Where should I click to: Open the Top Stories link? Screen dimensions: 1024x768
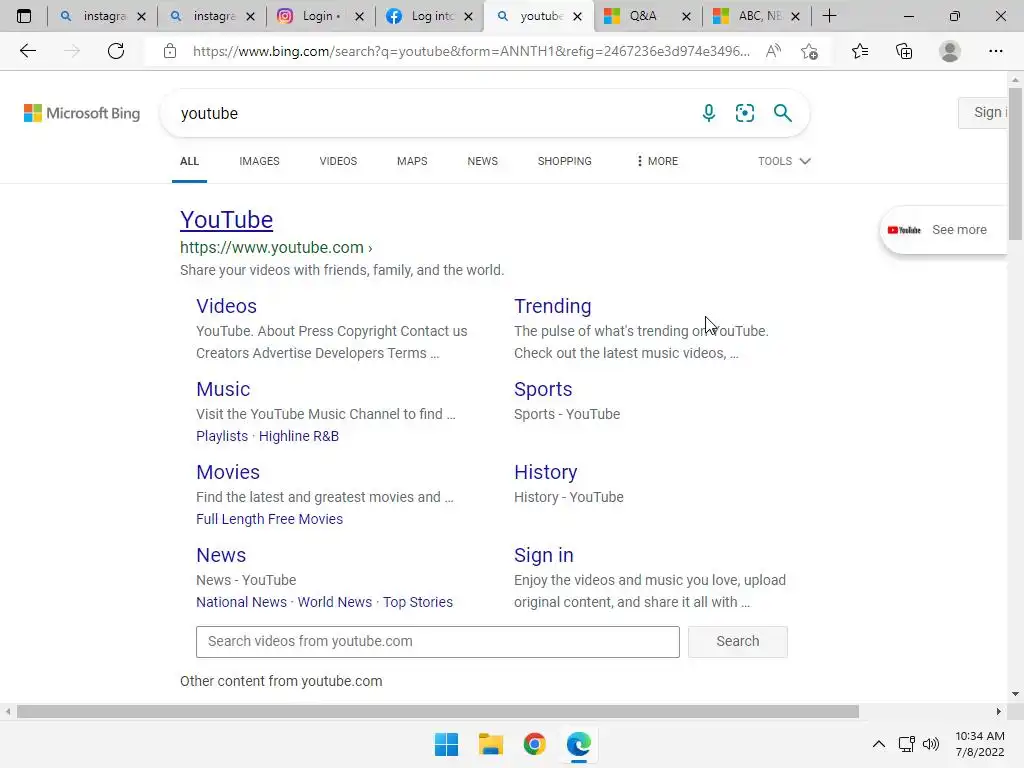(418, 602)
